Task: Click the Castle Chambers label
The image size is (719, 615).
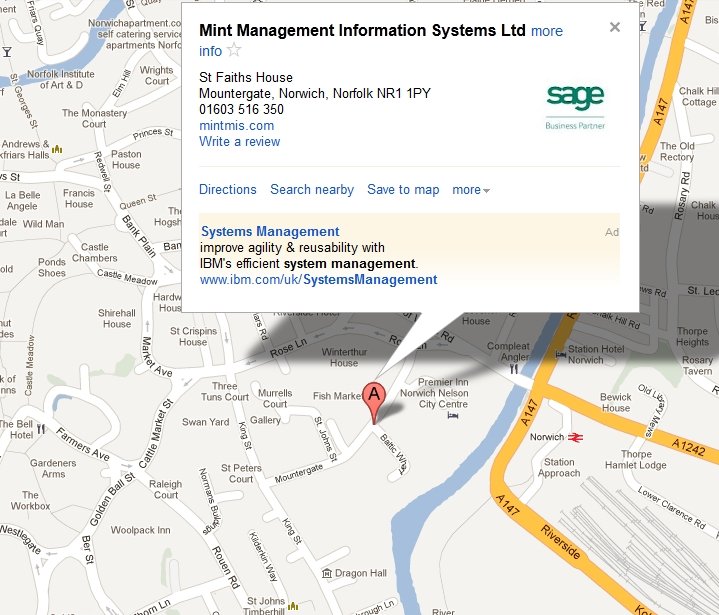Action: pyautogui.click(x=94, y=252)
